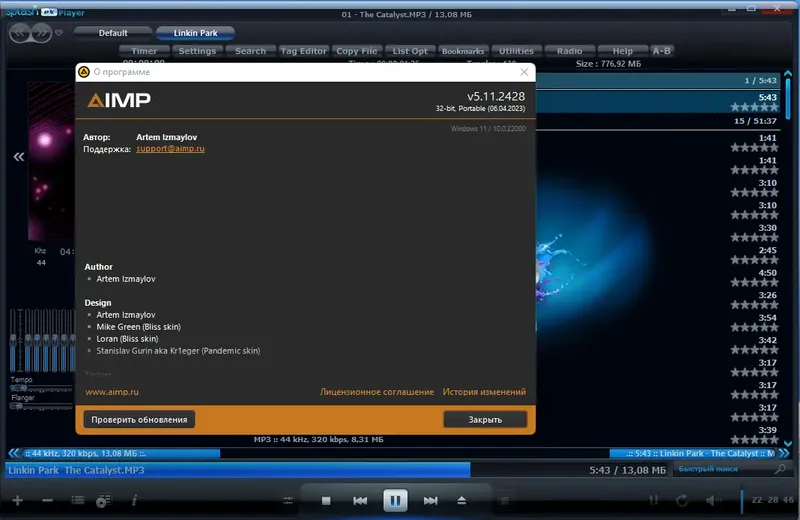Open the List Opt menu
The height and width of the screenshot is (520, 800).
pyautogui.click(x=410, y=51)
